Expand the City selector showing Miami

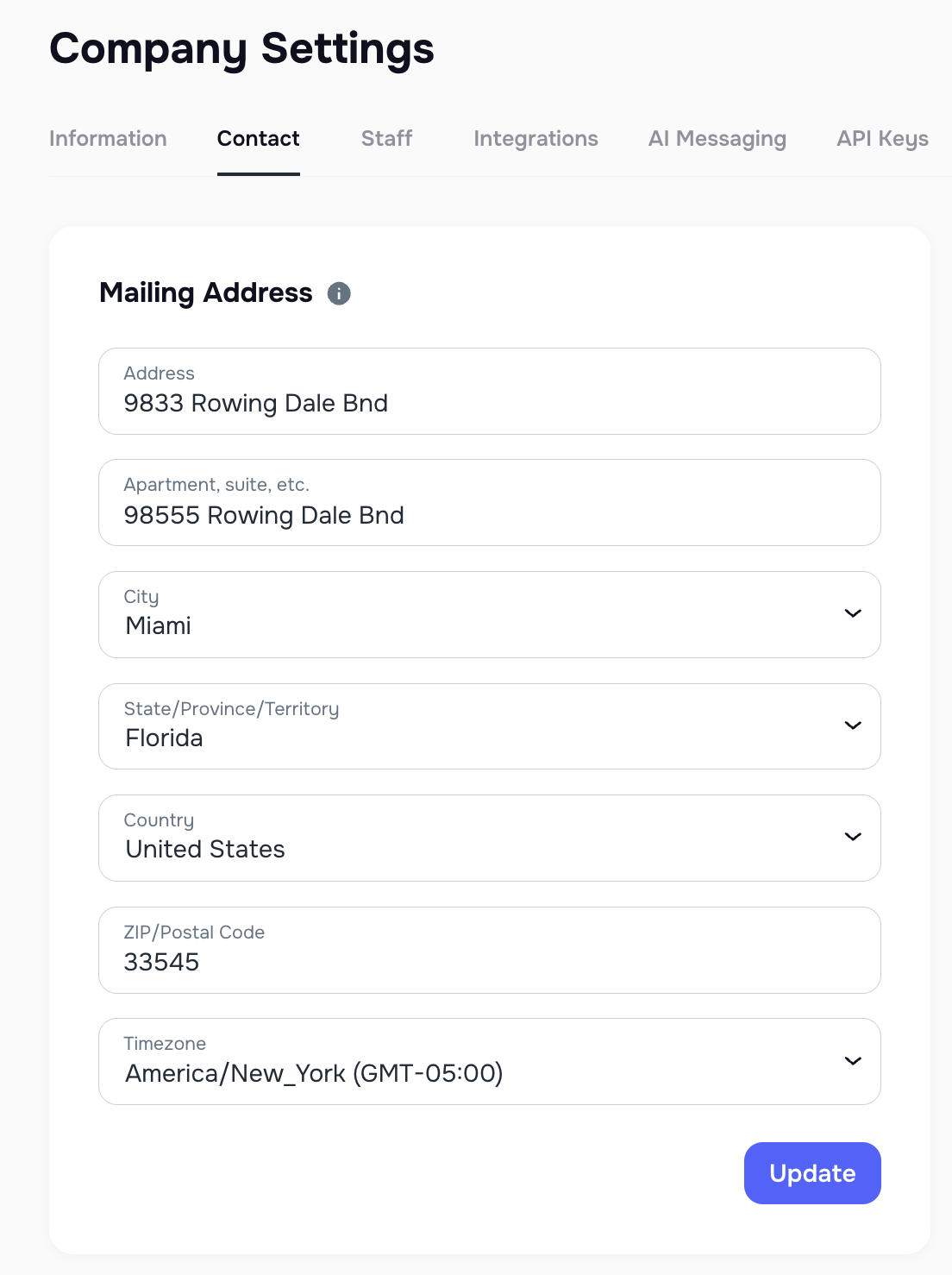point(489,614)
